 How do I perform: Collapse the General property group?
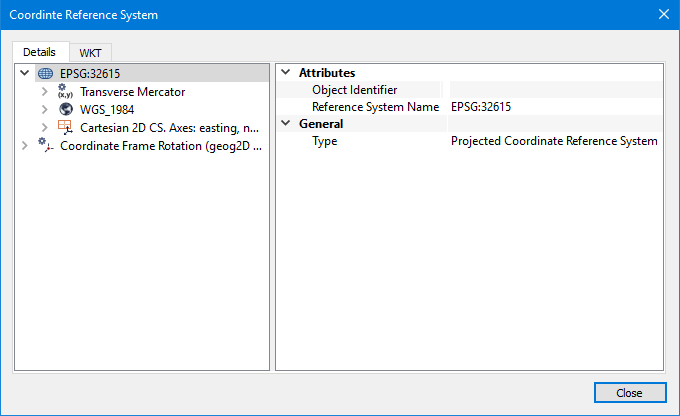(286, 124)
